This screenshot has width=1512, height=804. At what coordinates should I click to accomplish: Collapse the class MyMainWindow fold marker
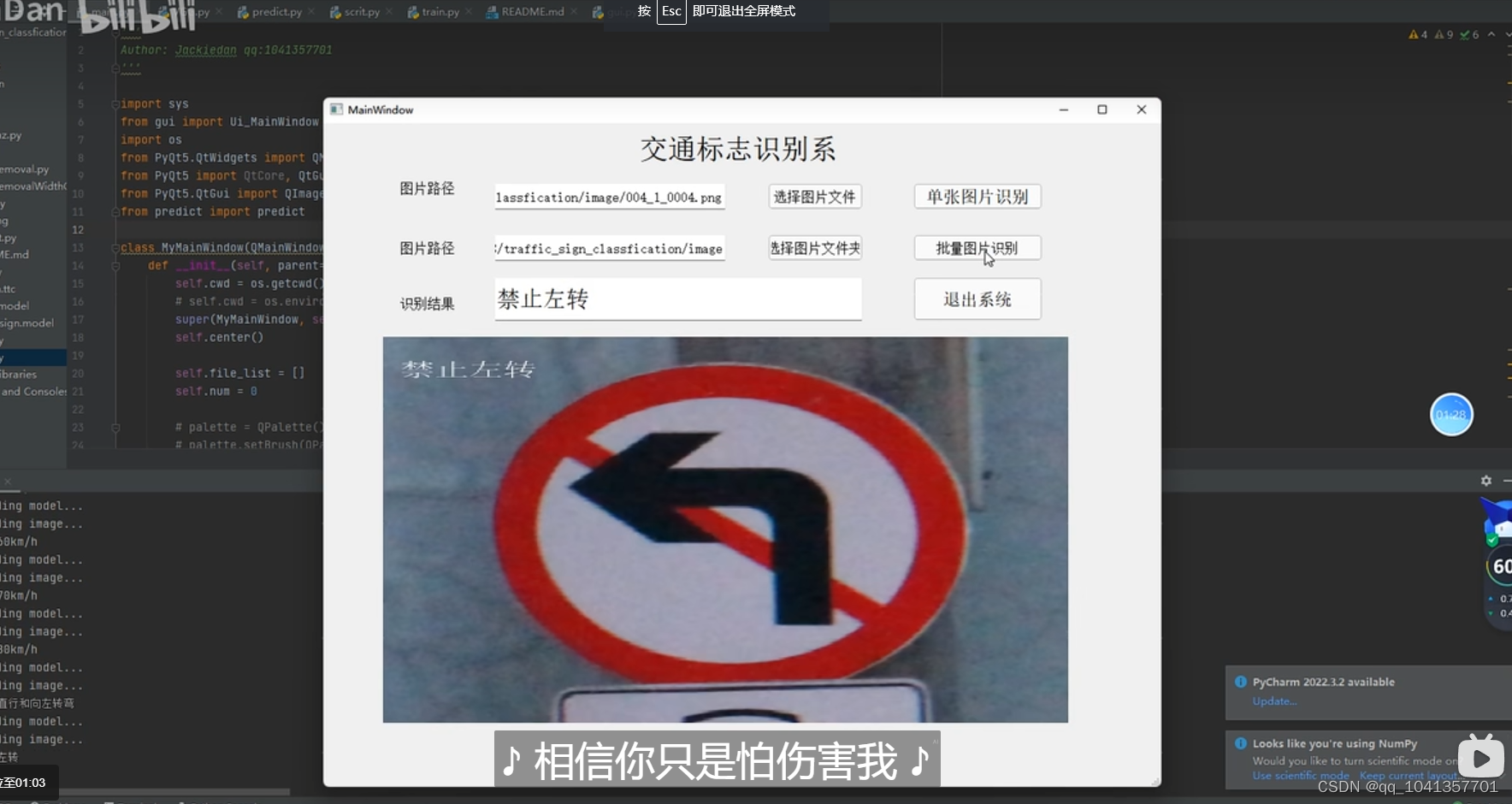pos(115,248)
